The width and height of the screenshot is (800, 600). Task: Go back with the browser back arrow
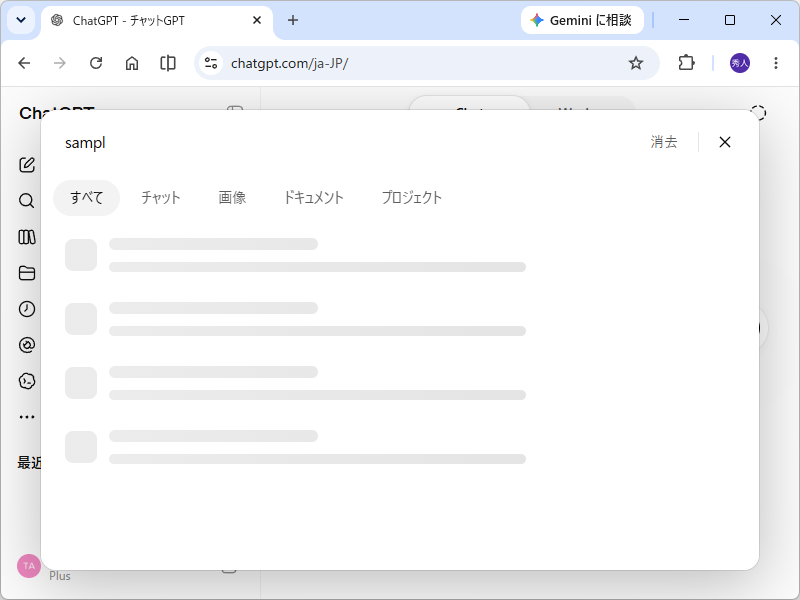coord(24,63)
